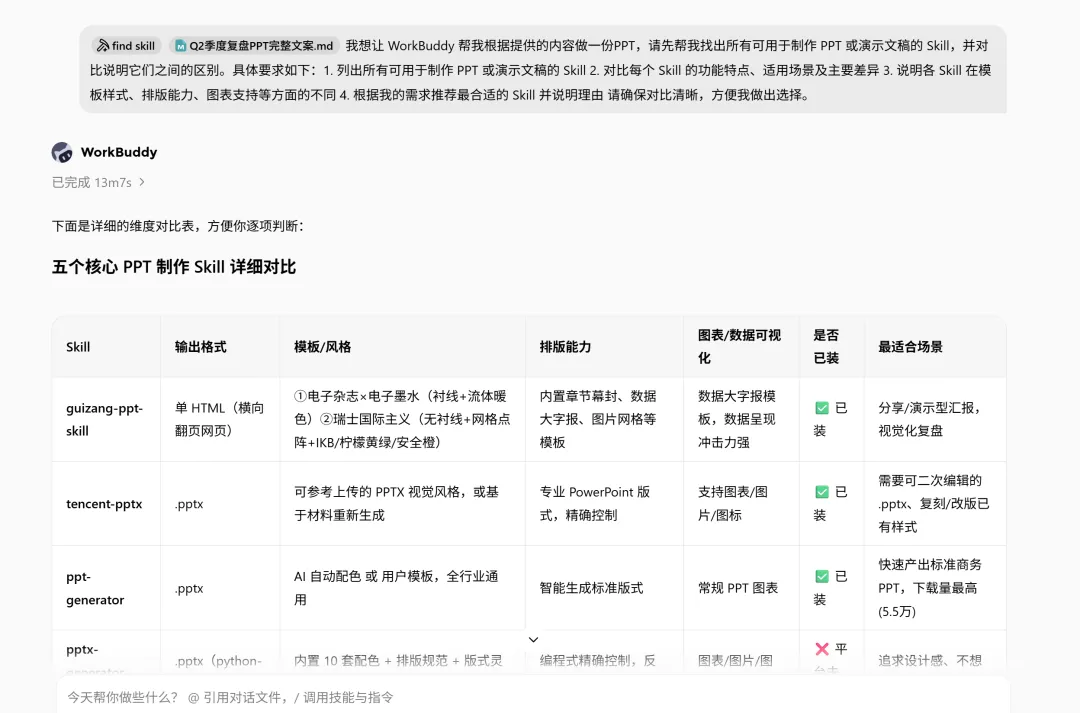Viewport: 1080px width, 713px height.
Task: Click the red cross icon in pptx-generator row
Action: [822, 649]
